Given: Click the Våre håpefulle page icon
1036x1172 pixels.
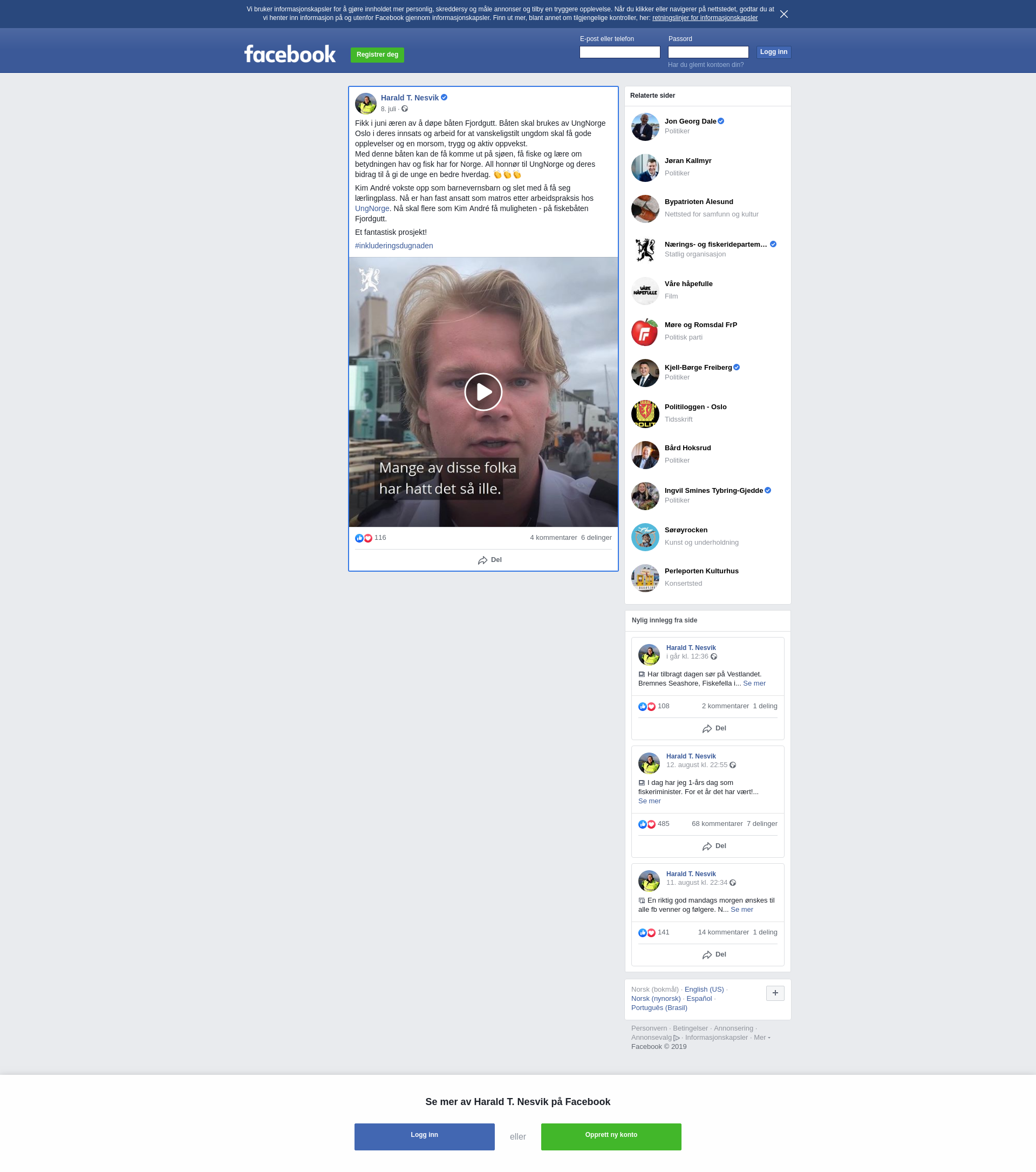Looking at the screenshot, I should [645, 292].
